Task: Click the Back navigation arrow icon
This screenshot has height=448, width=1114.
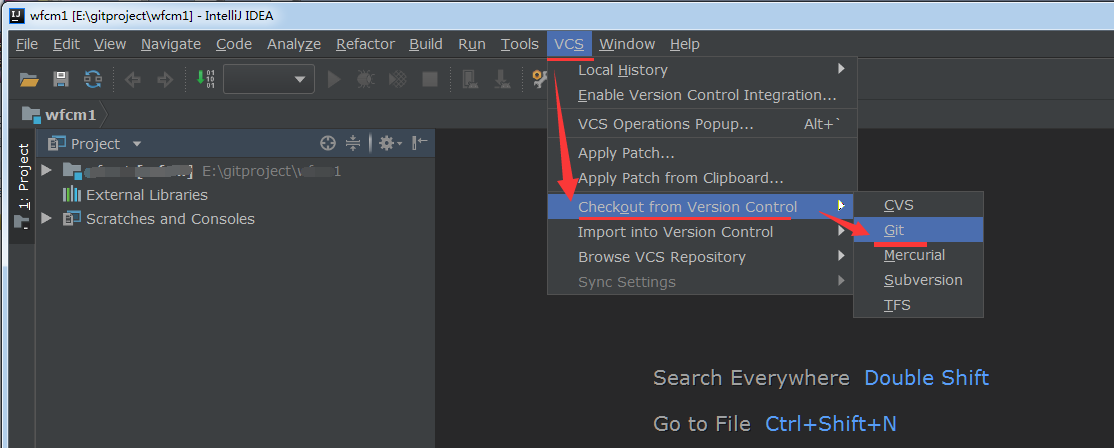Action: (x=133, y=80)
